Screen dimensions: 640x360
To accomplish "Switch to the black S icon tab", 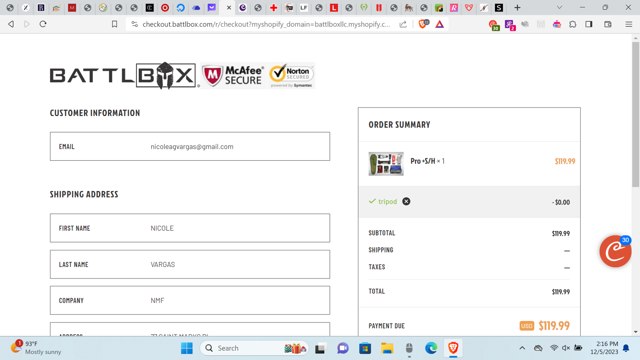I will coord(499,7).
